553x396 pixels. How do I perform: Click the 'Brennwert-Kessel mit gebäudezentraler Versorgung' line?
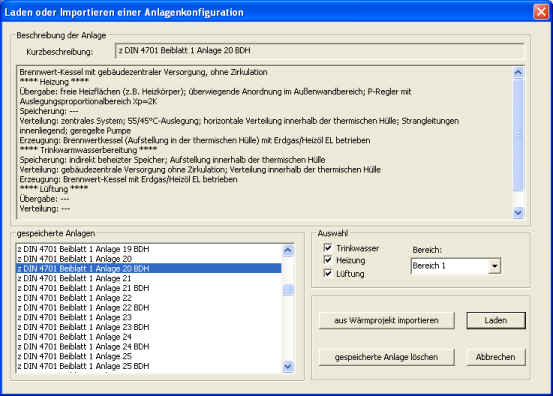[144, 72]
